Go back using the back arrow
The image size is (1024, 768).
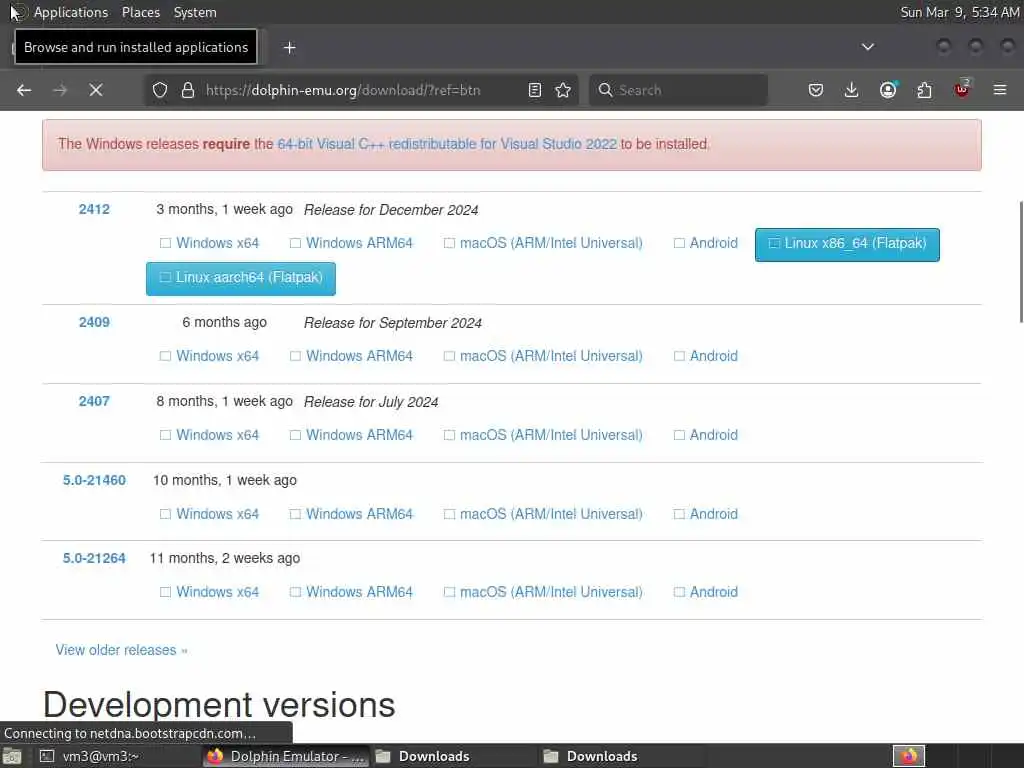click(x=24, y=90)
